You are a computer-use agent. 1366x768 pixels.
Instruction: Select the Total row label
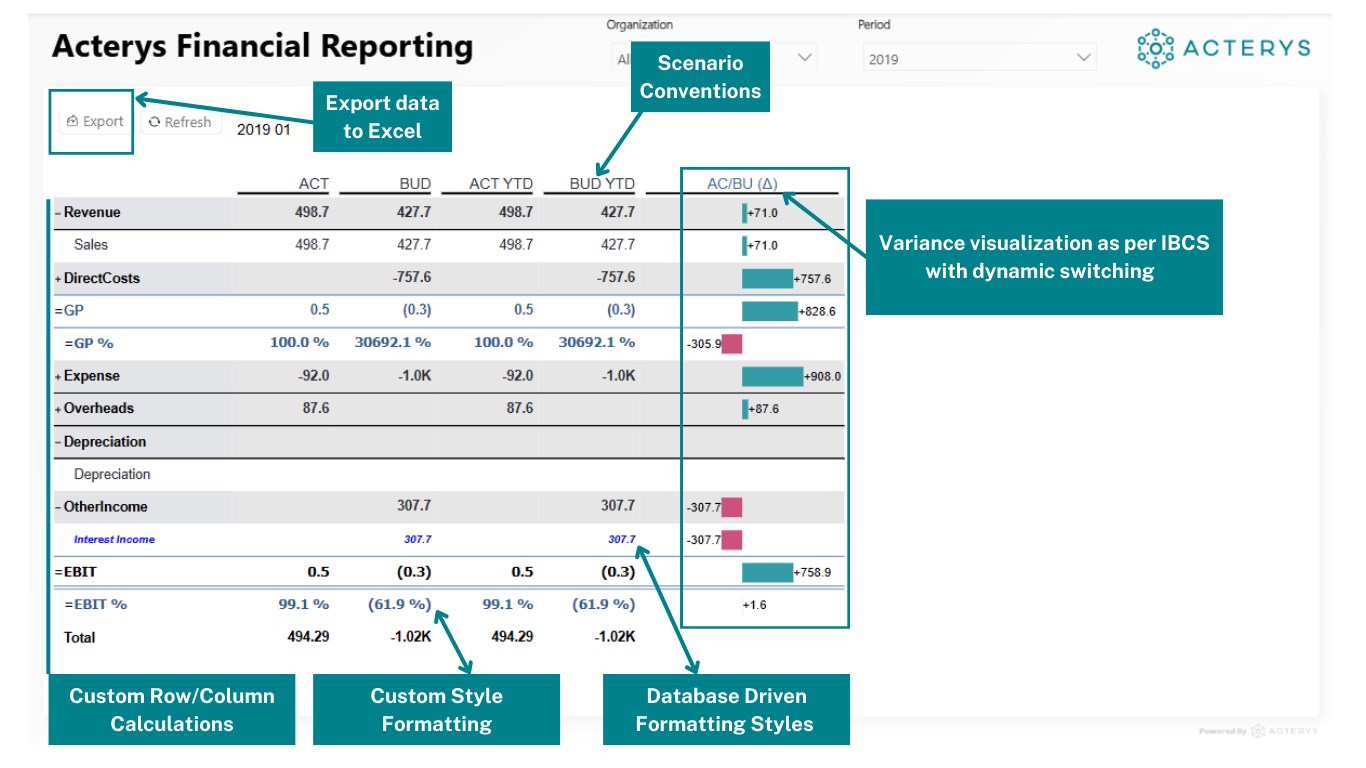click(x=80, y=638)
